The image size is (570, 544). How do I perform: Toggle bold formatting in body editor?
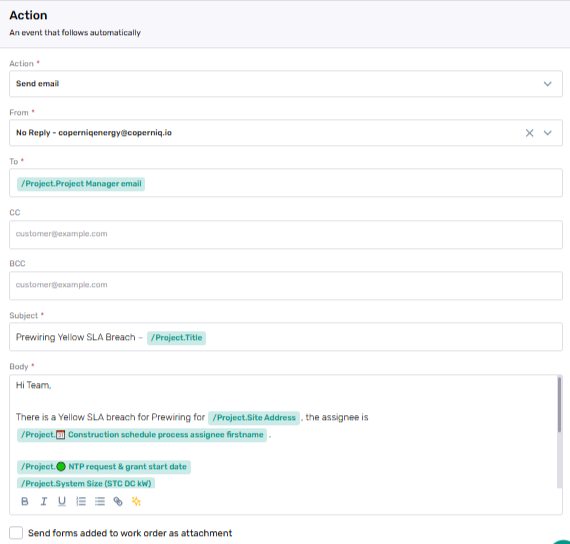click(25, 501)
